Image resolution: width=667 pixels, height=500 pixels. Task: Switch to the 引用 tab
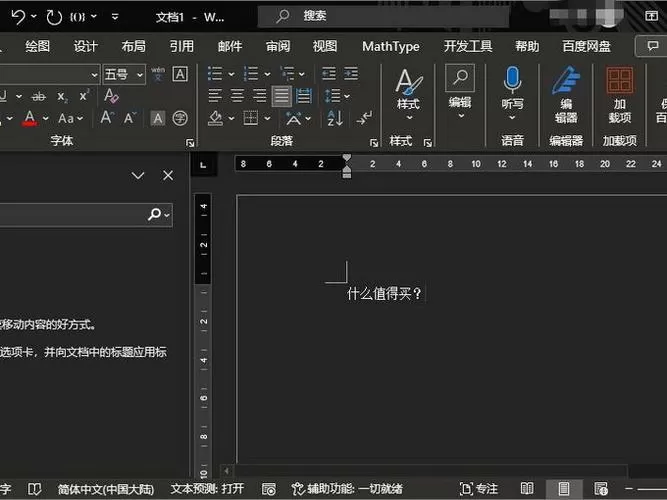182,46
